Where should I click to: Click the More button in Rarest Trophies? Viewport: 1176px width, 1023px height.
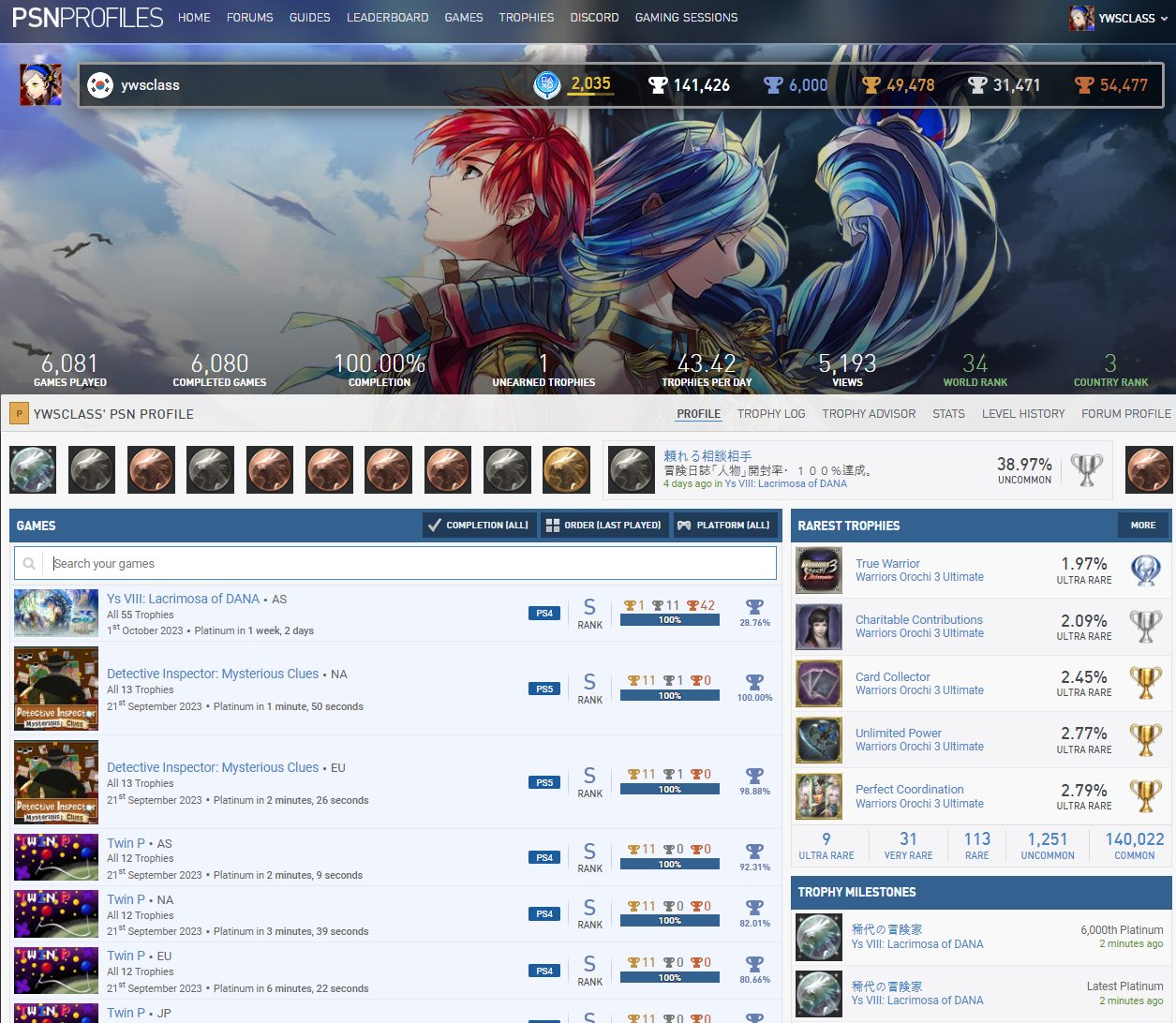coord(1143,526)
